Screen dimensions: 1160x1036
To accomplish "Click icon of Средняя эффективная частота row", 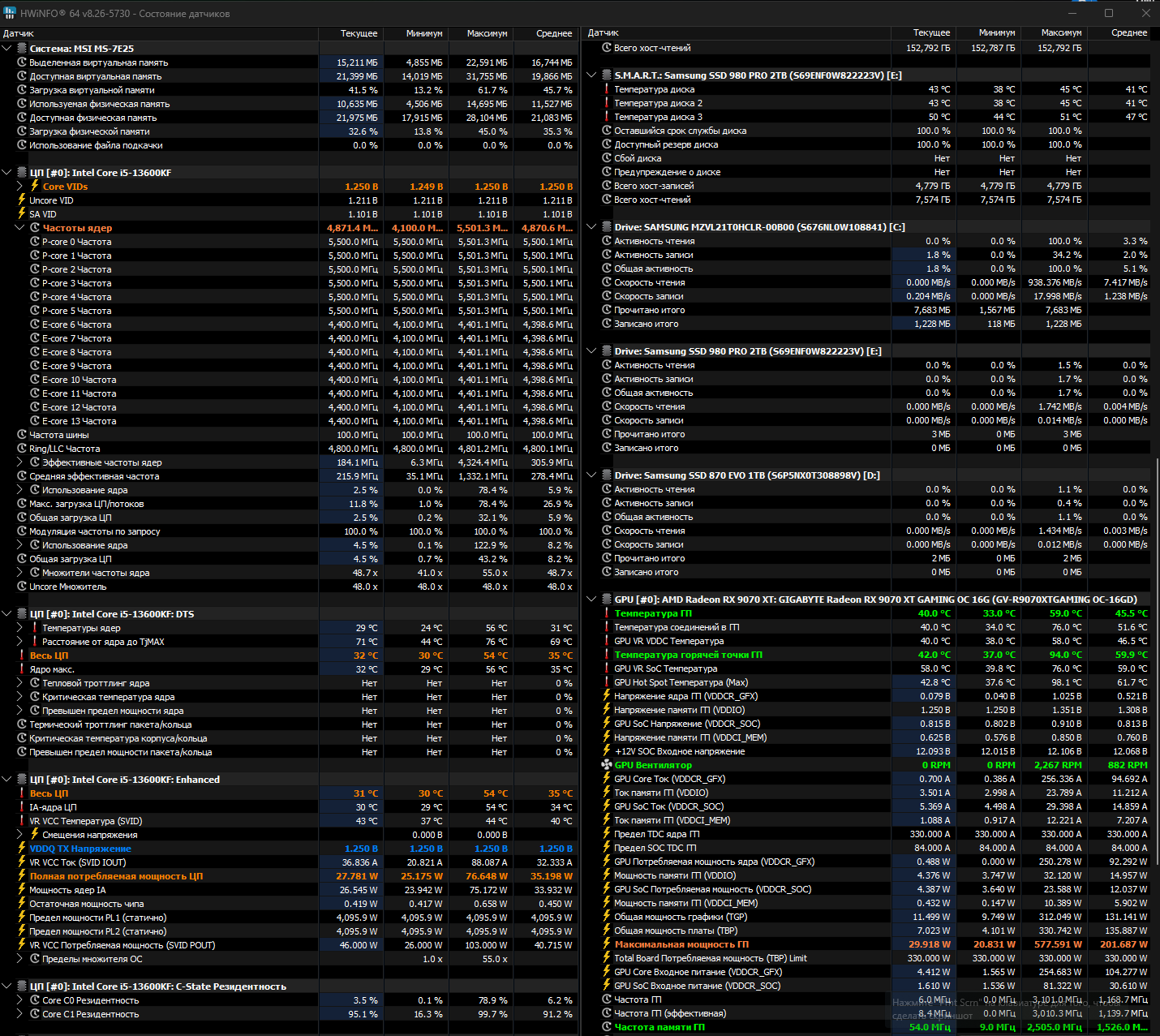I will (x=22, y=476).
